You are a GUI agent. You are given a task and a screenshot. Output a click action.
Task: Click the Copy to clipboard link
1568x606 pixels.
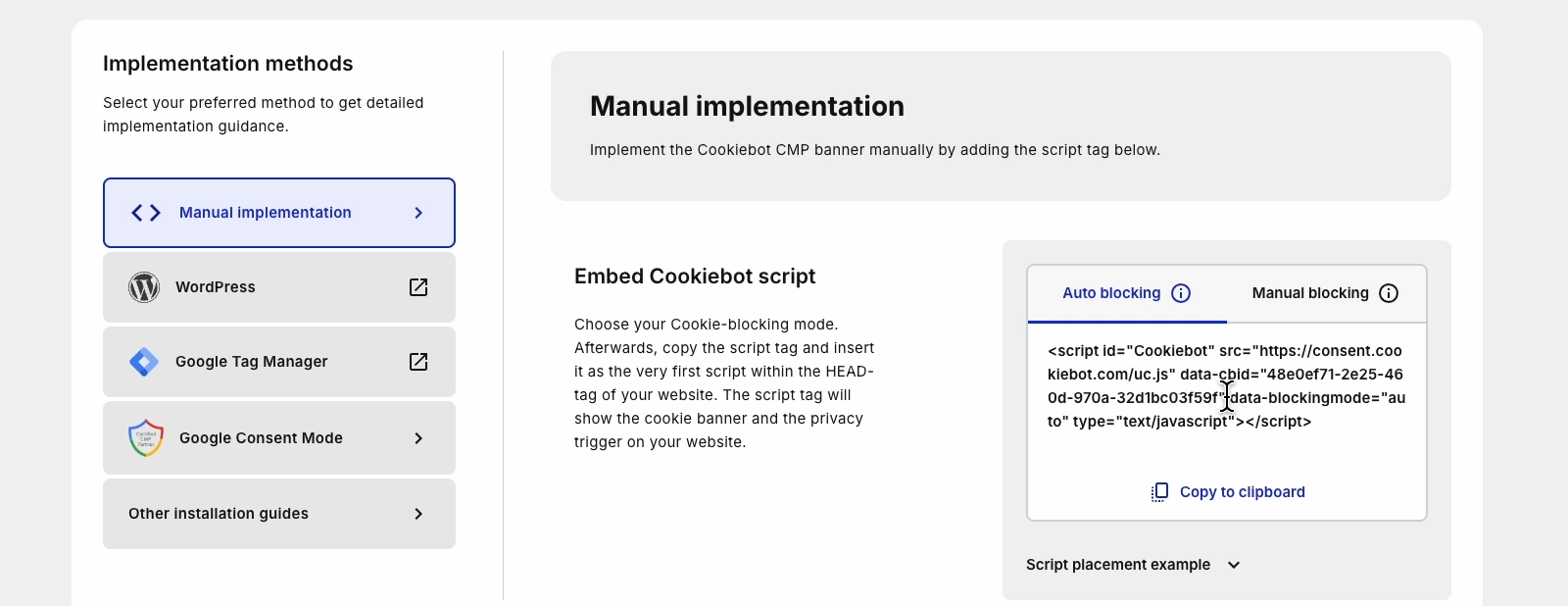click(x=1242, y=492)
